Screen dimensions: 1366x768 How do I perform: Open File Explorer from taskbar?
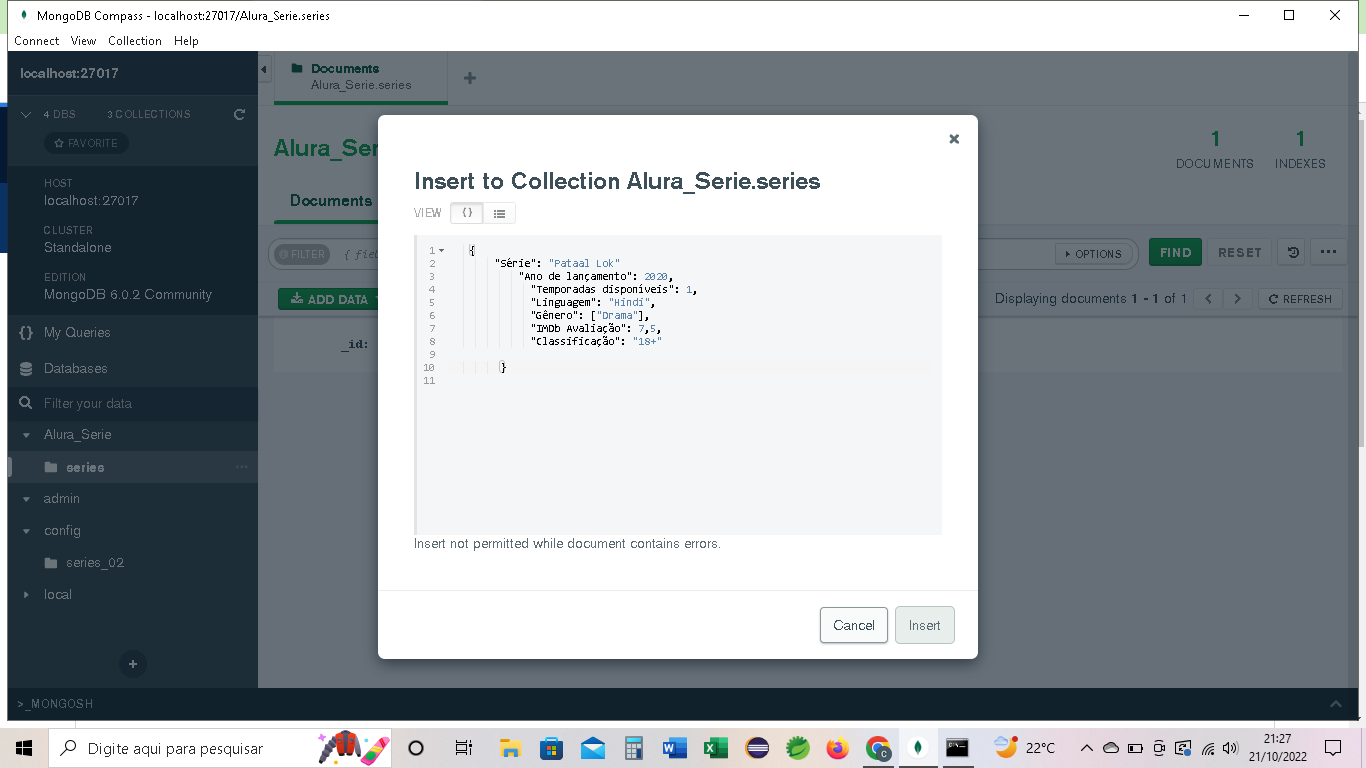click(510, 748)
